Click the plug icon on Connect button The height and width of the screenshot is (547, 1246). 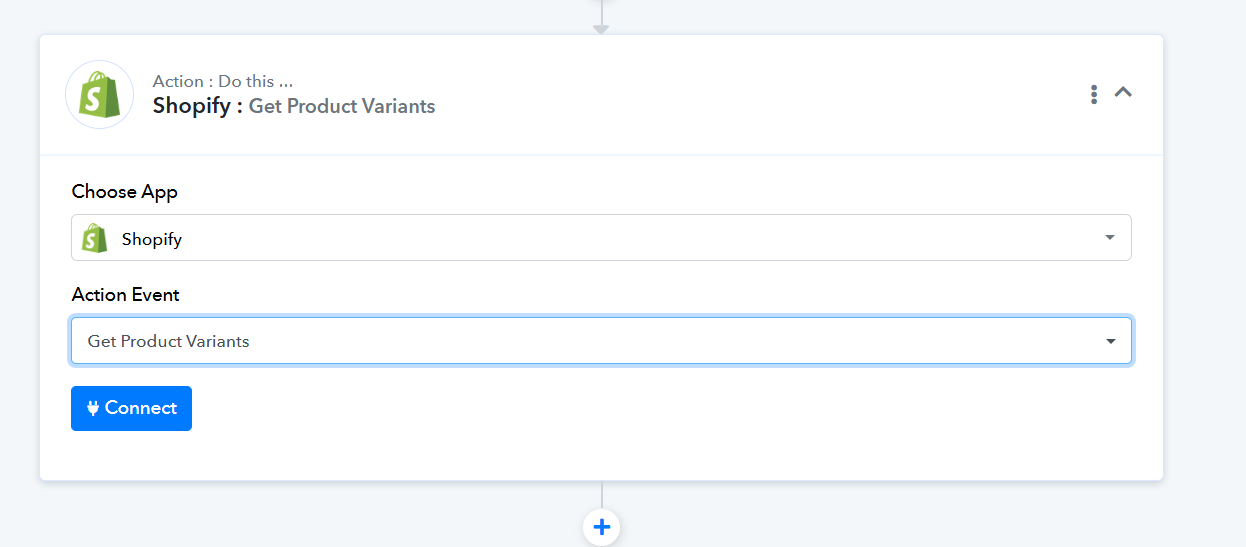tap(93, 408)
